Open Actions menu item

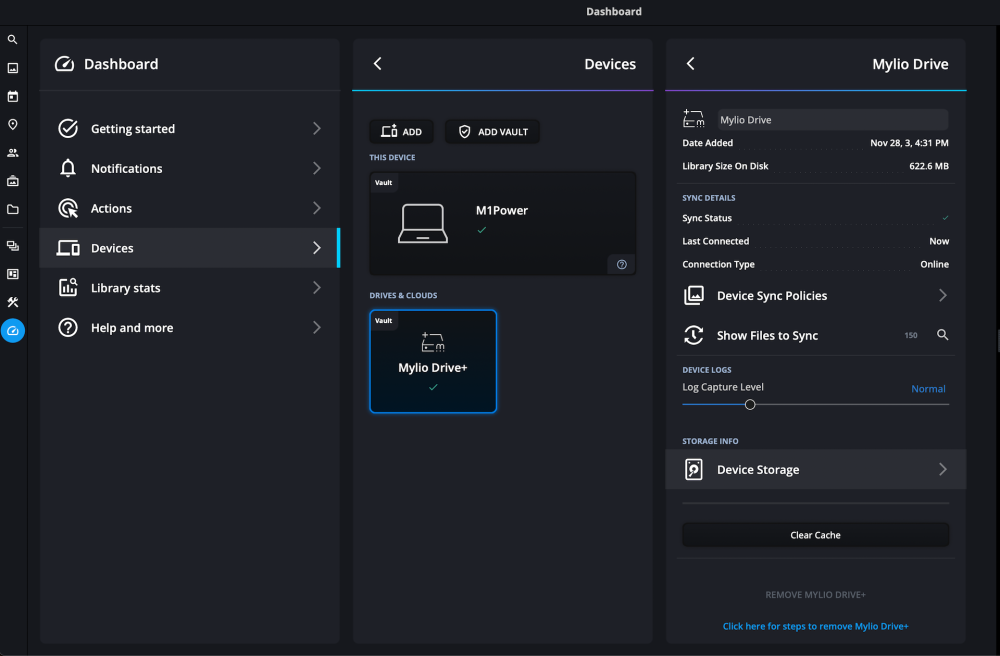(189, 208)
